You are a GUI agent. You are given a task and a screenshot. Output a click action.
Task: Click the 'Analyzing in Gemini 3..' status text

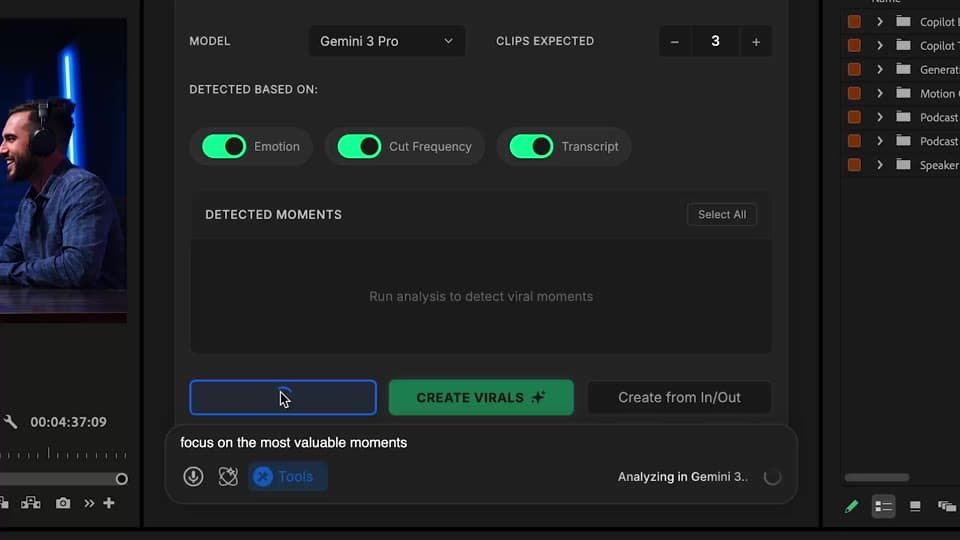point(683,477)
